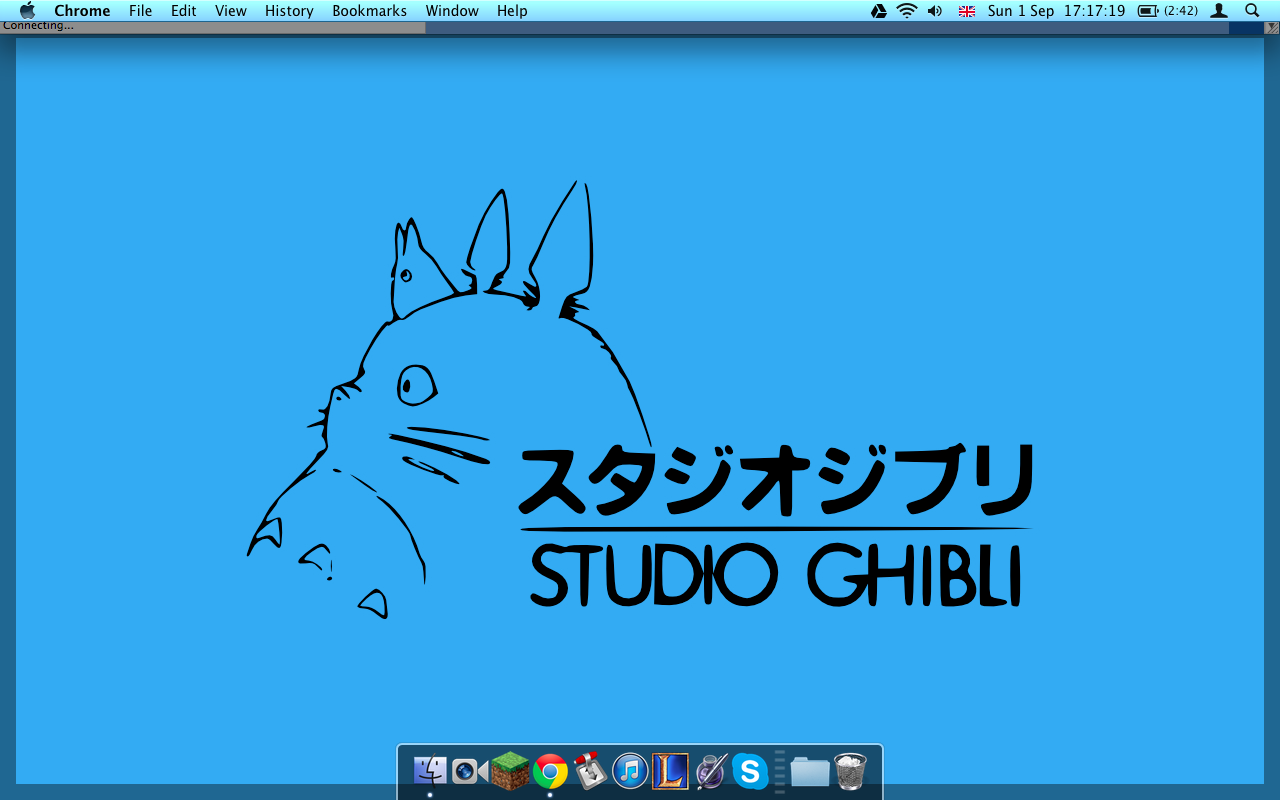The height and width of the screenshot is (800, 1280).
Task: Open the File menu
Action: [x=141, y=11]
